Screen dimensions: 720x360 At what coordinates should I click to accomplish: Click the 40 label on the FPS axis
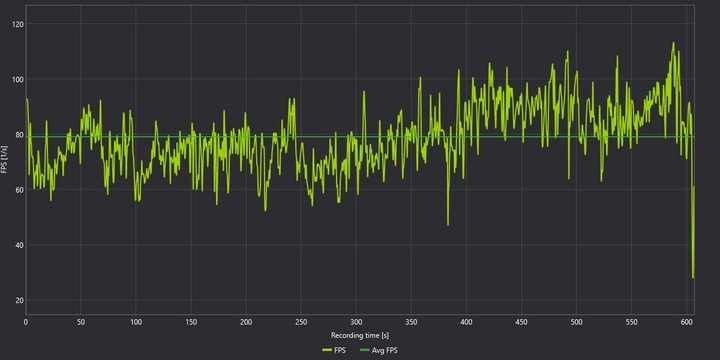point(20,245)
